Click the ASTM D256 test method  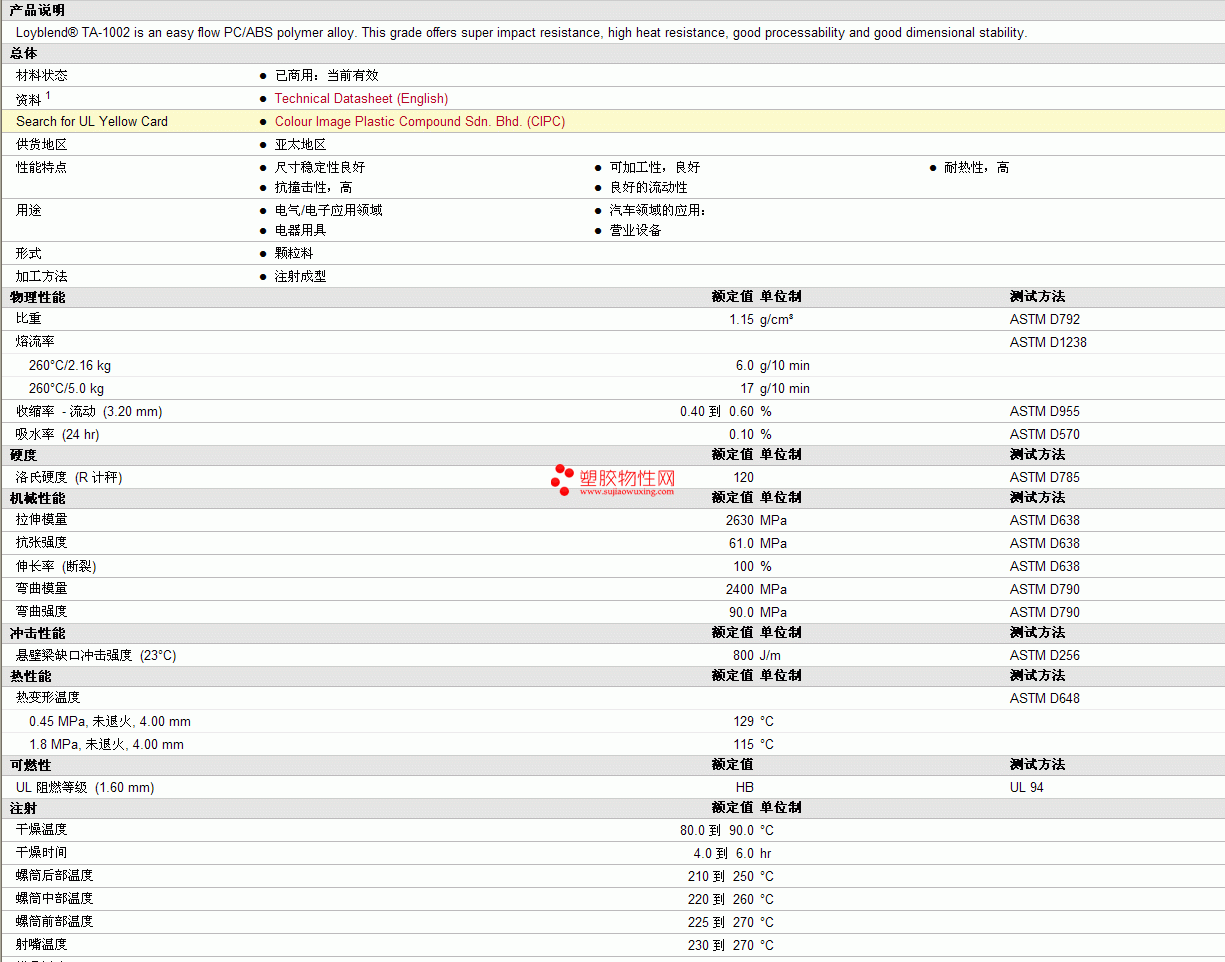(1045, 655)
